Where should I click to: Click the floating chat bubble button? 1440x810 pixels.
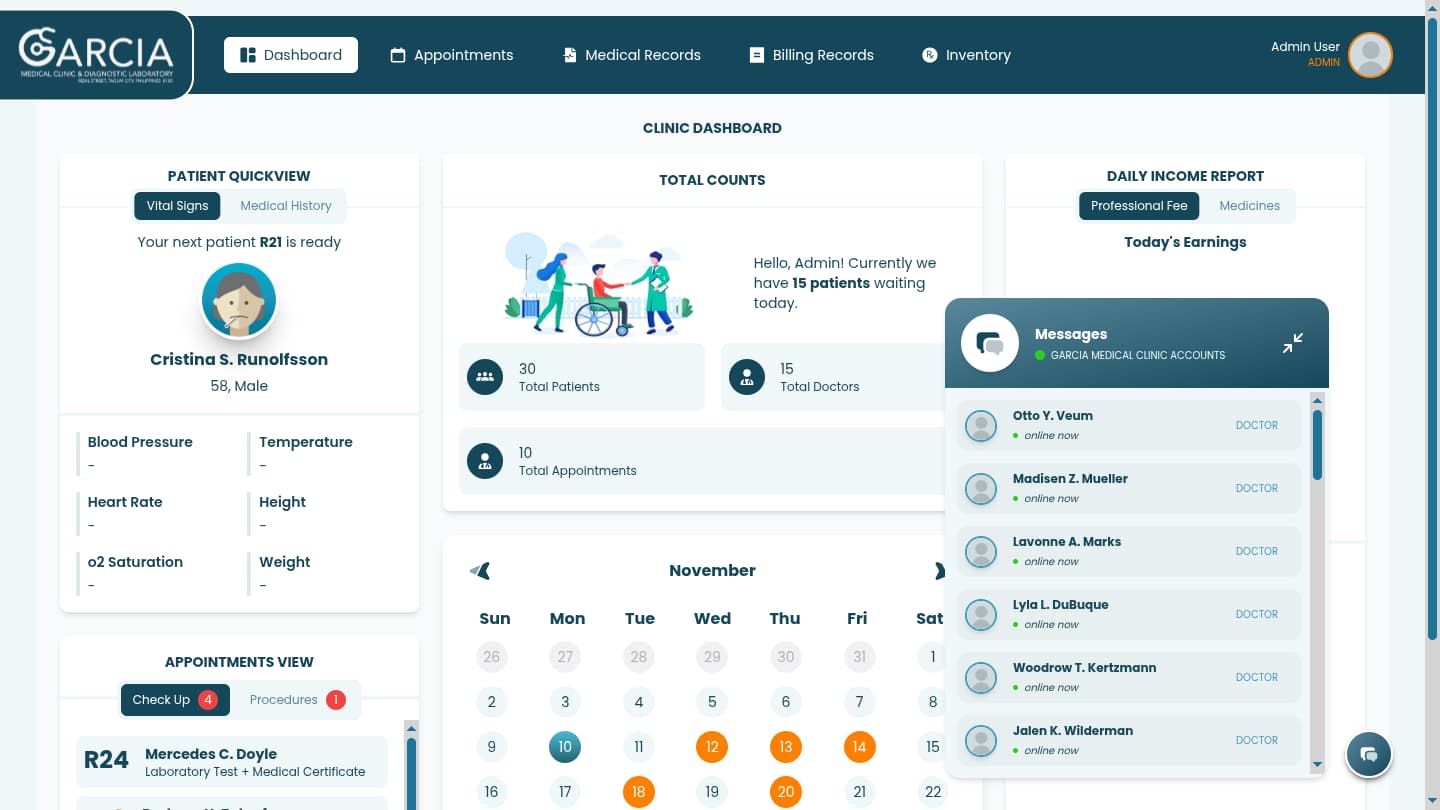(1369, 754)
